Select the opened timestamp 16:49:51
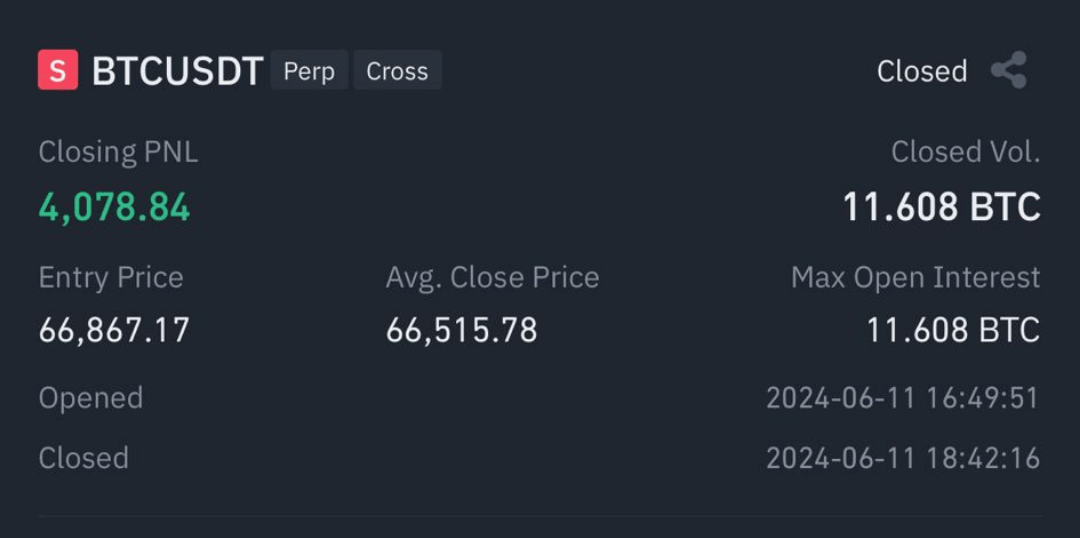Viewport: 1080px width, 538px height. coord(903,398)
